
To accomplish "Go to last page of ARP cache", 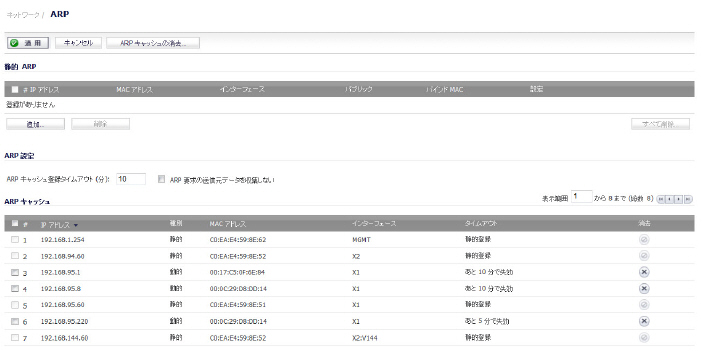I will pos(688,199).
